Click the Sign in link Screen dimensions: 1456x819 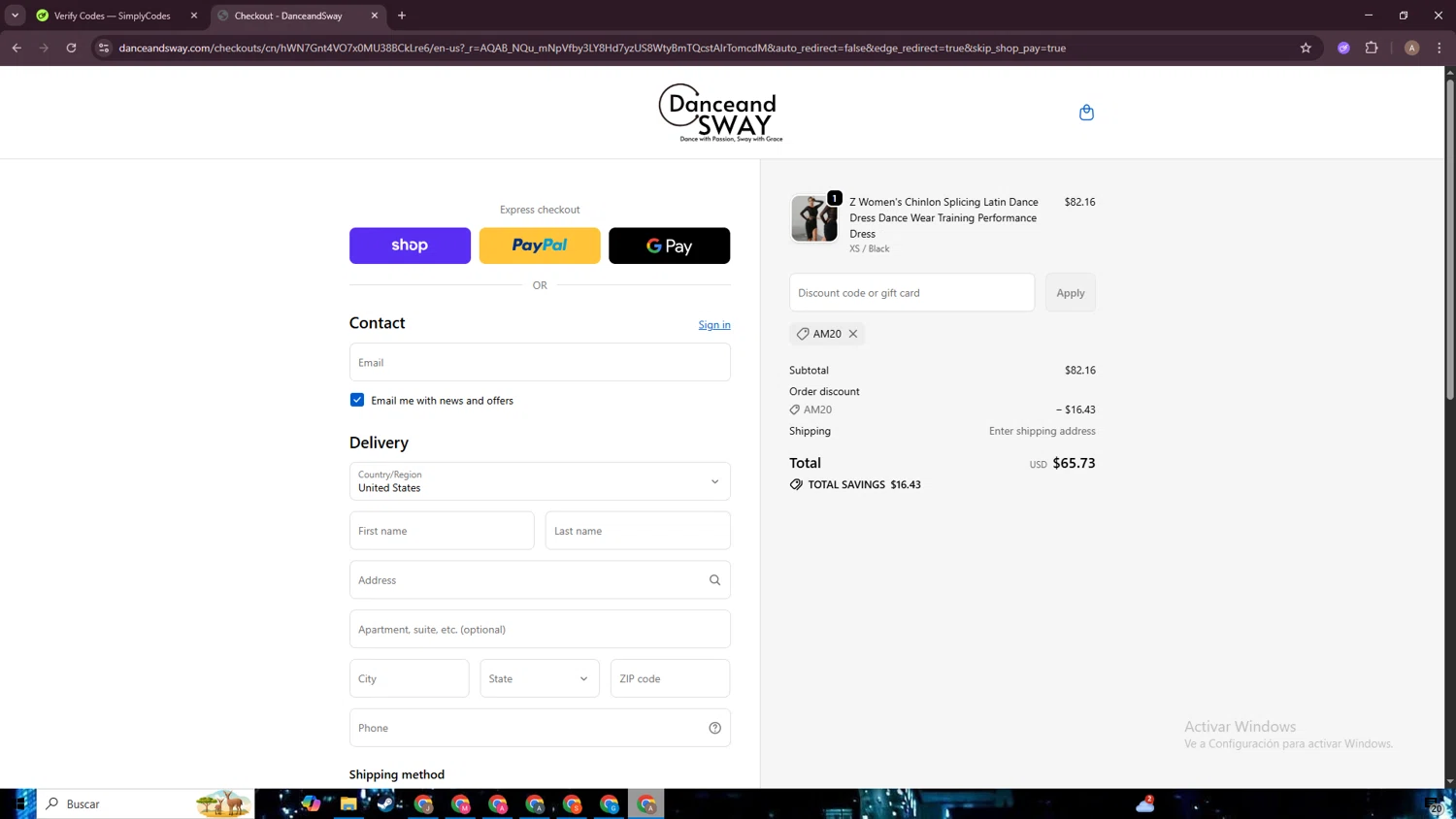[x=714, y=325]
